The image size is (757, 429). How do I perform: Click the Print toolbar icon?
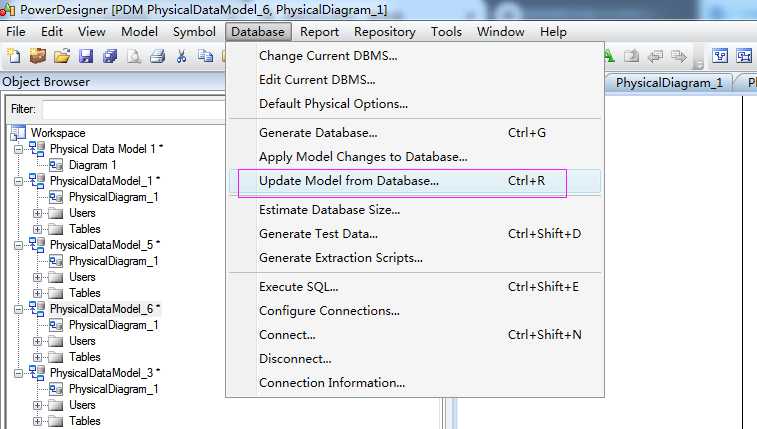click(x=157, y=56)
